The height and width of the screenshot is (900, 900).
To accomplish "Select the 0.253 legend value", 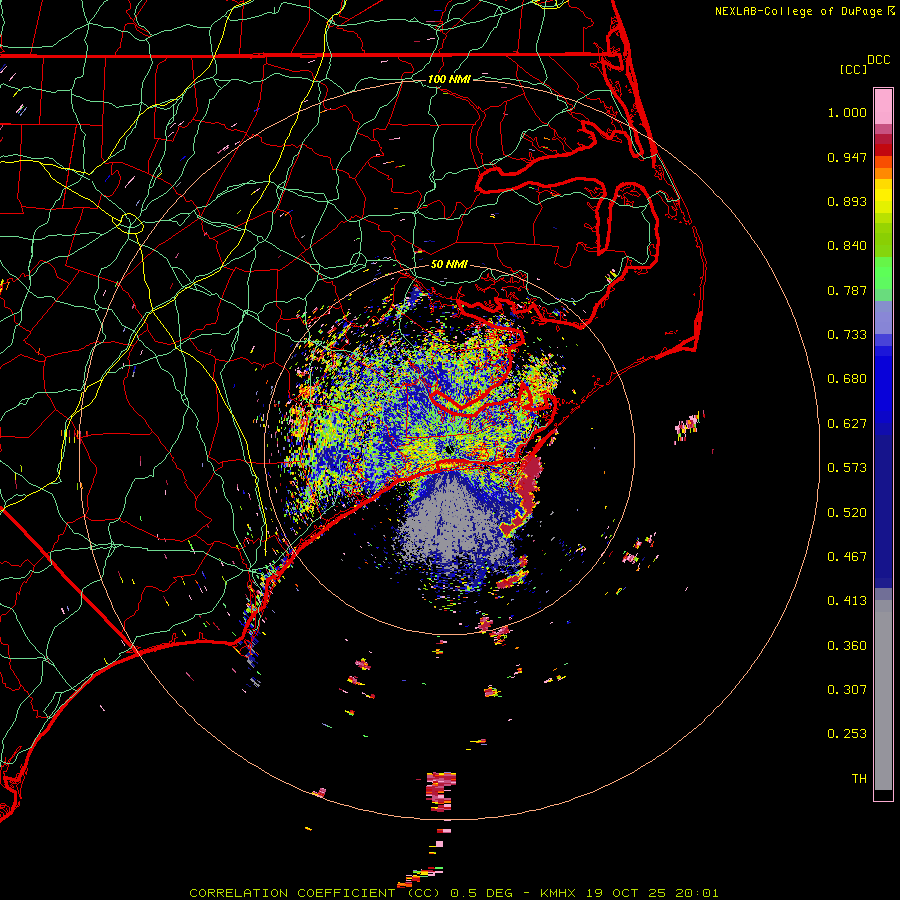I will (847, 734).
